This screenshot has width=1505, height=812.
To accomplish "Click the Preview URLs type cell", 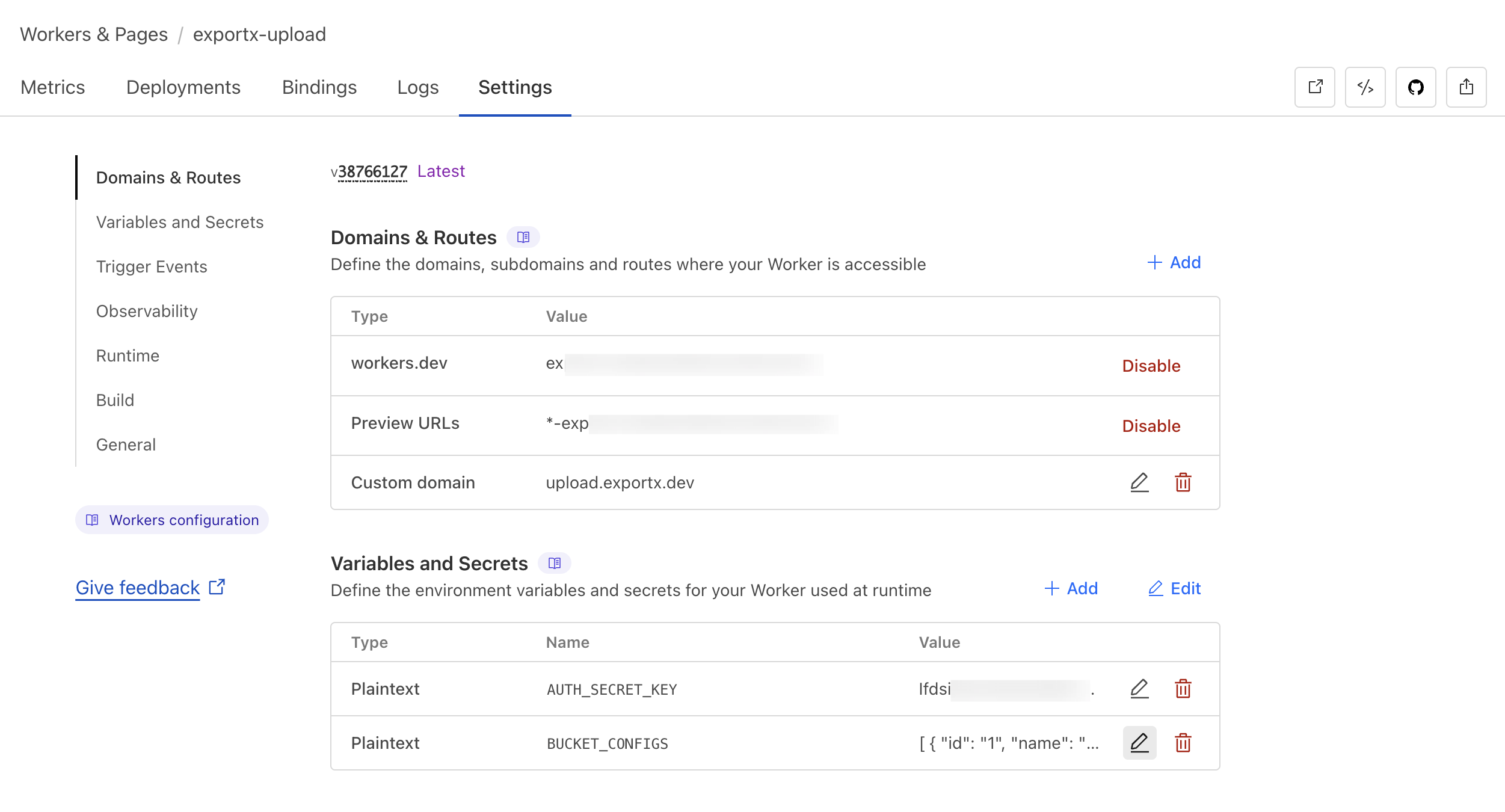I will (x=405, y=423).
